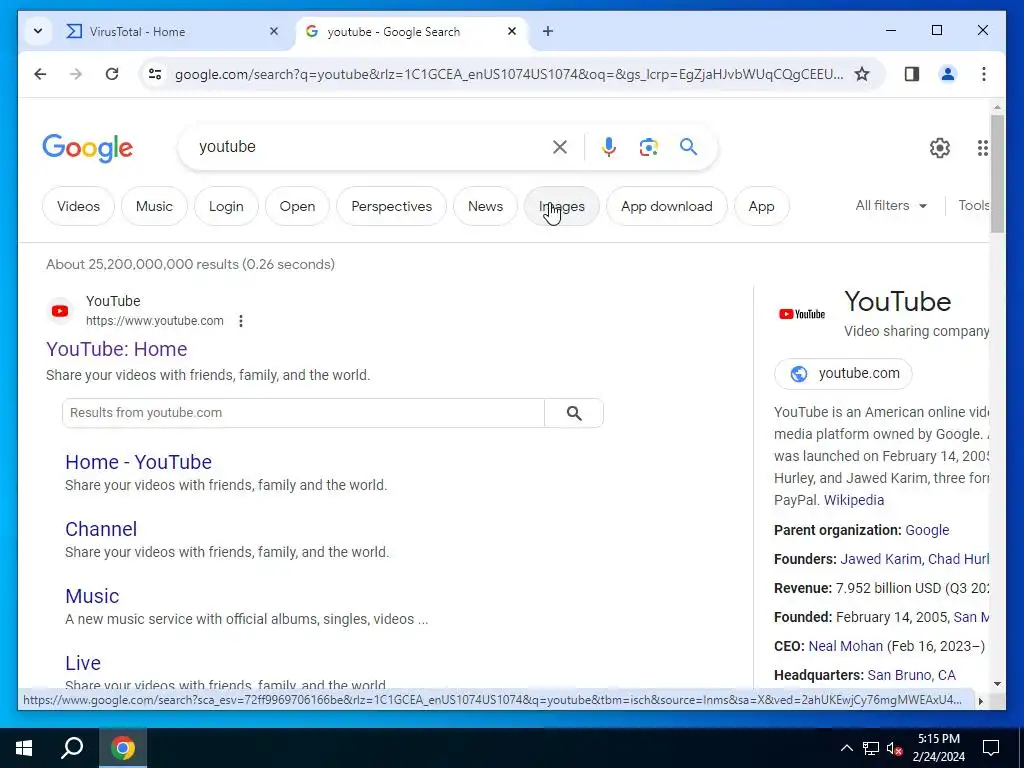Search by image with Google Lens icon
The image size is (1024, 768).
click(x=648, y=147)
